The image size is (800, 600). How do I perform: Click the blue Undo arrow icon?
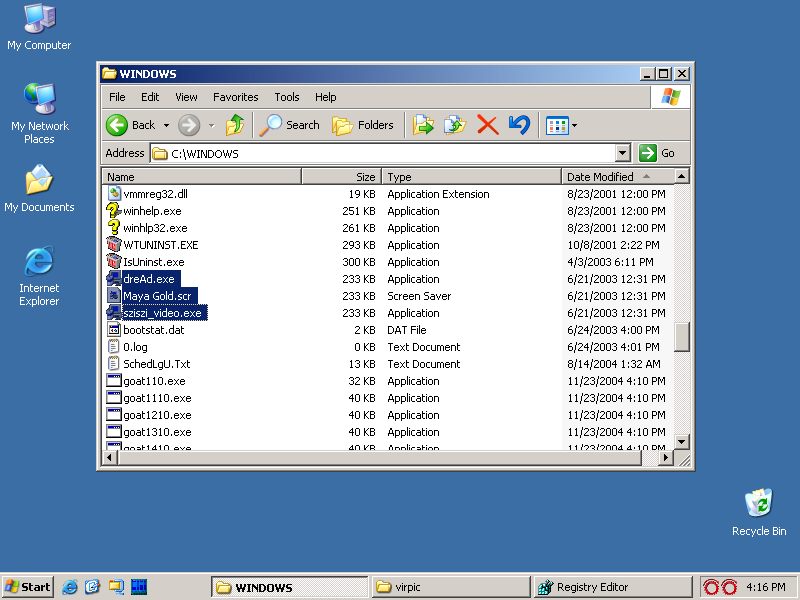tap(519, 125)
